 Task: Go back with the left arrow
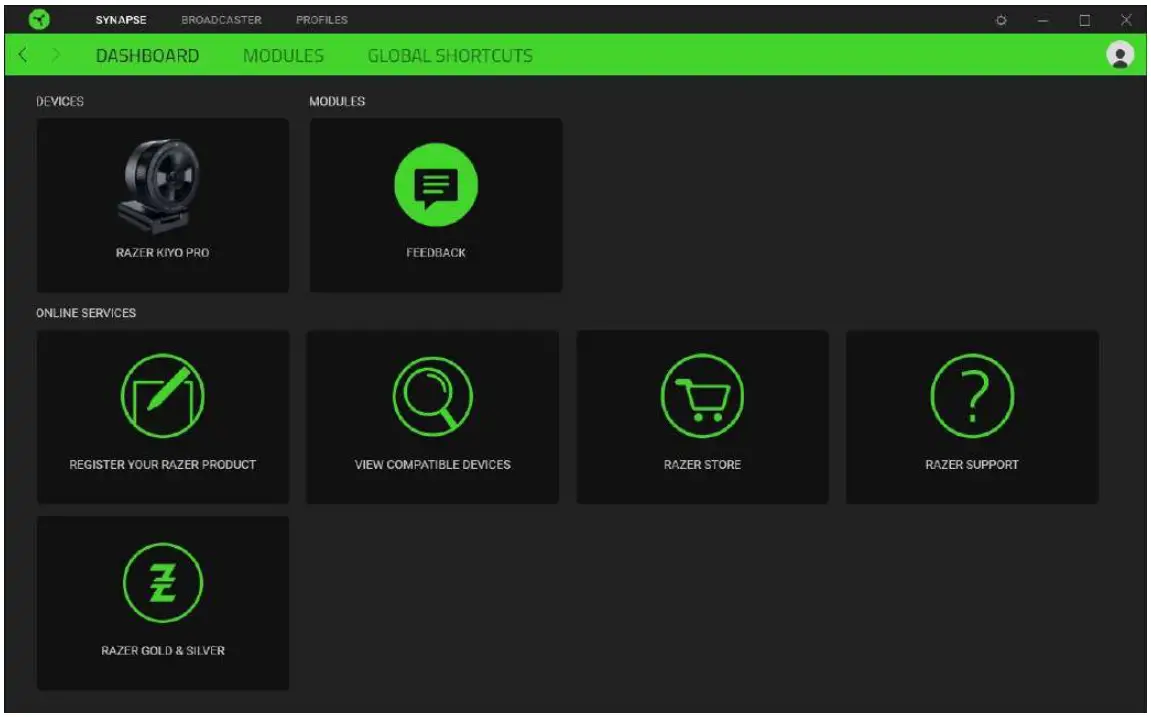click(23, 55)
